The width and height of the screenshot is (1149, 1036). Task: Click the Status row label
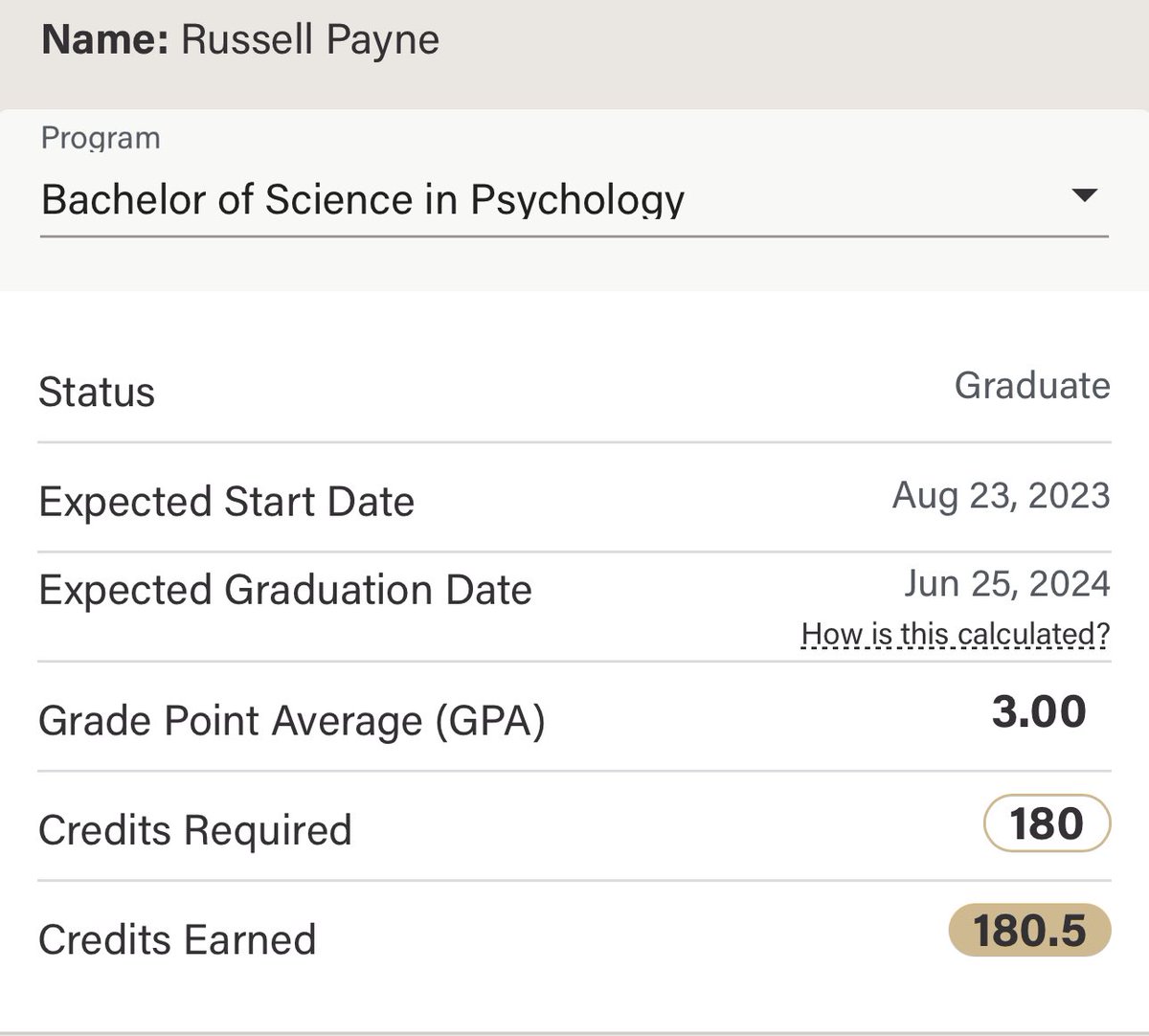[97, 393]
